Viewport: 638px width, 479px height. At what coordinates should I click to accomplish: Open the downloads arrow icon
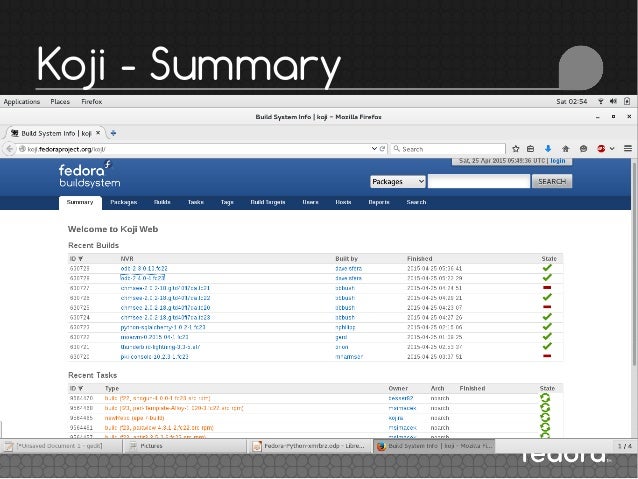[548, 149]
